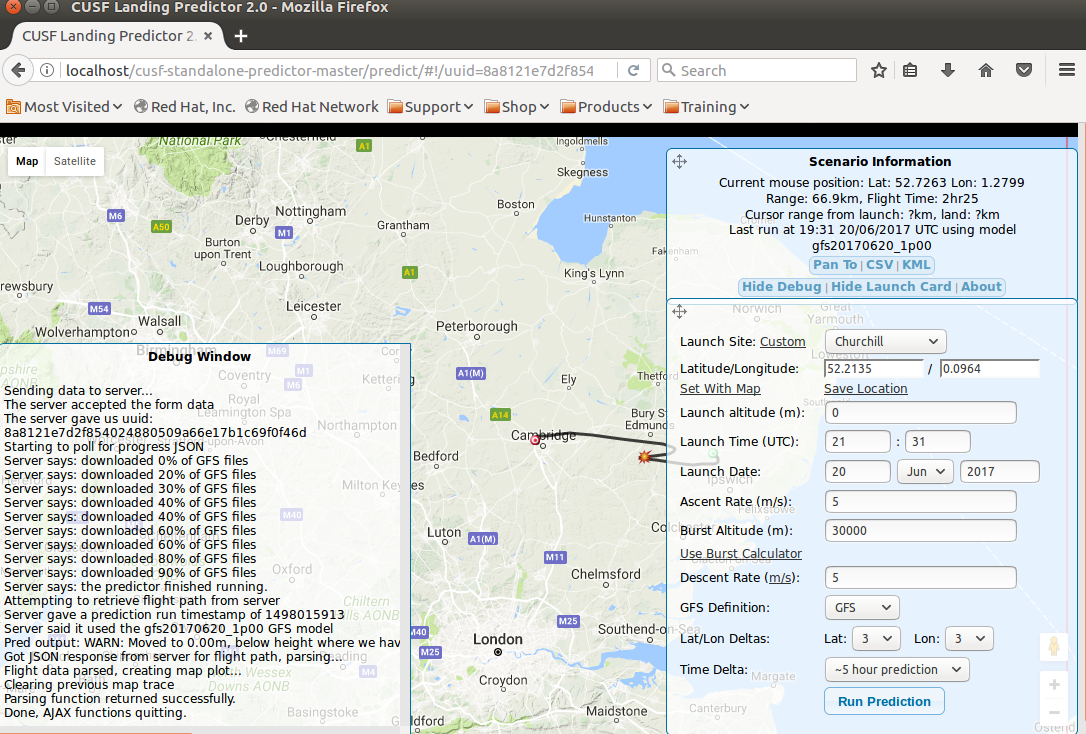Switch map to Satellite view
This screenshot has width=1086, height=734.
(75, 161)
